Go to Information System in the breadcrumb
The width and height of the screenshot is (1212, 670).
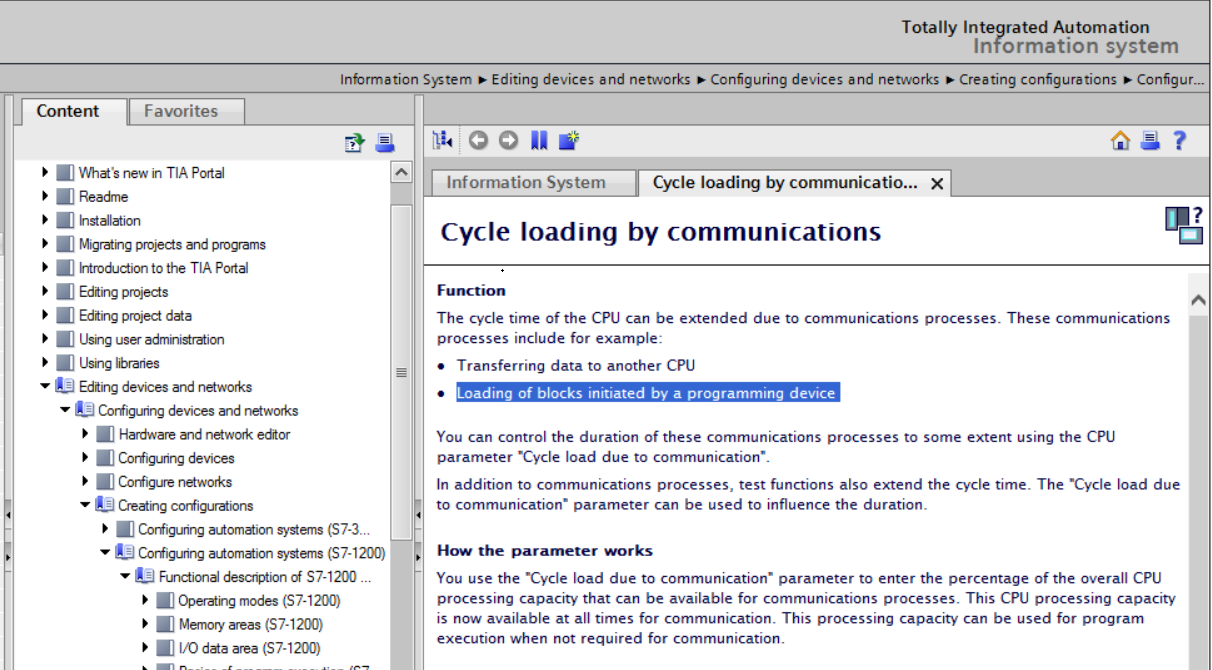pos(406,79)
